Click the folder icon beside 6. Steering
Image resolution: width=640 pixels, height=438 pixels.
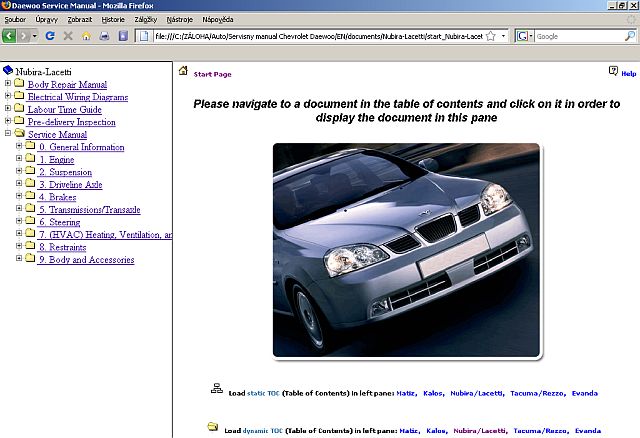click(x=30, y=220)
